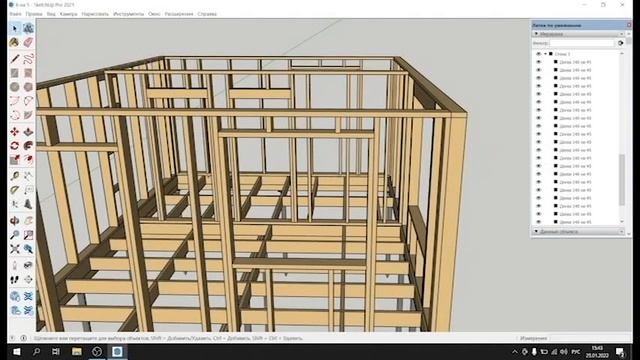Collapse the Стена 1 tree node

tap(545, 54)
